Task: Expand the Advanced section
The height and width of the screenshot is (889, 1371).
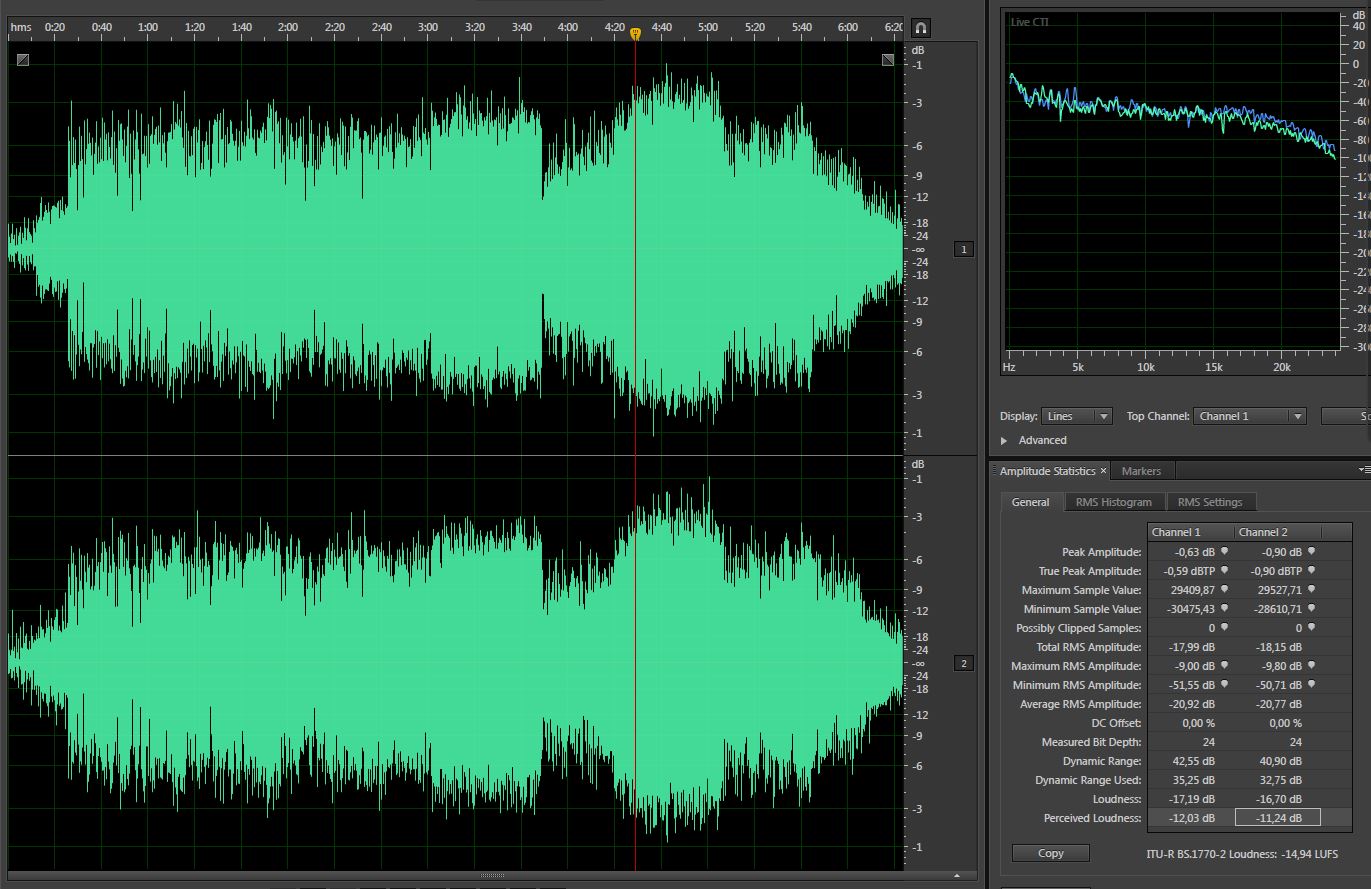Action: click(1004, 440)
